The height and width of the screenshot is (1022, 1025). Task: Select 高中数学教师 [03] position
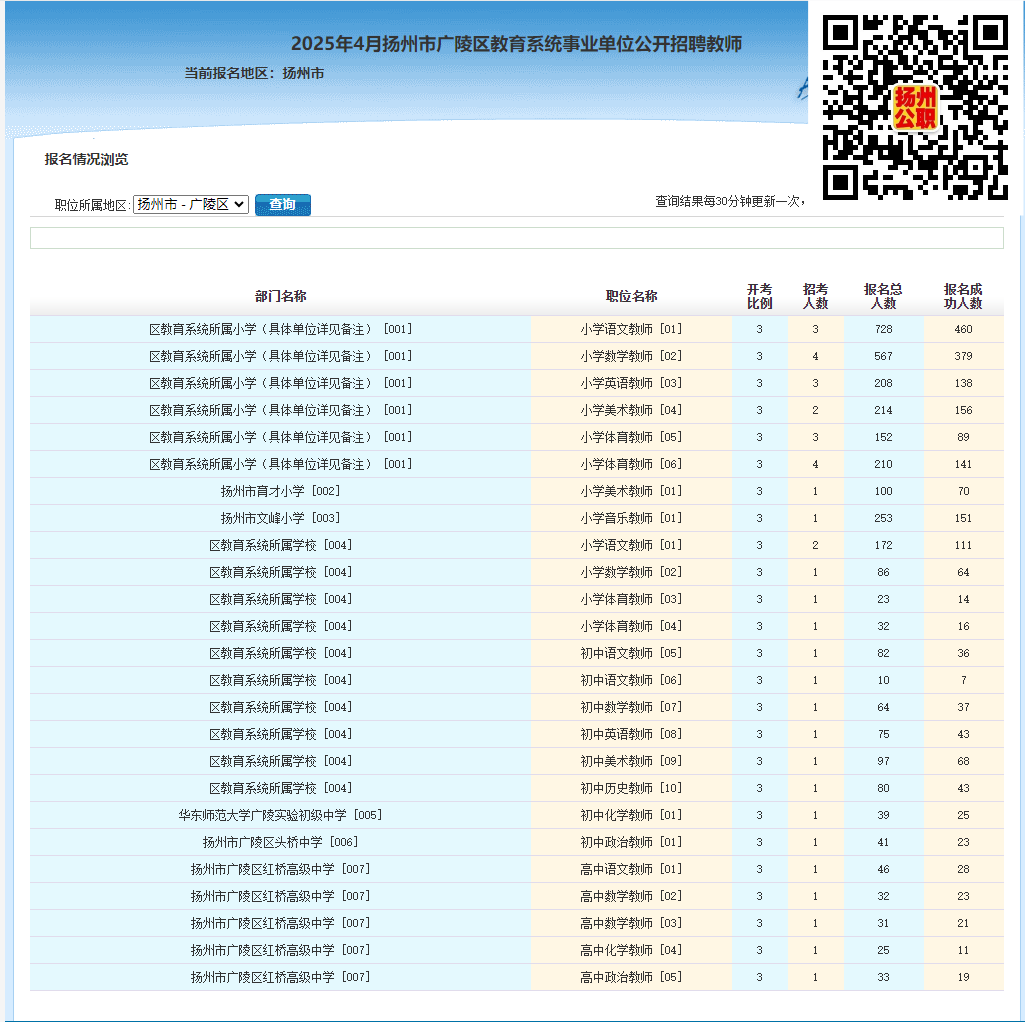631,924
